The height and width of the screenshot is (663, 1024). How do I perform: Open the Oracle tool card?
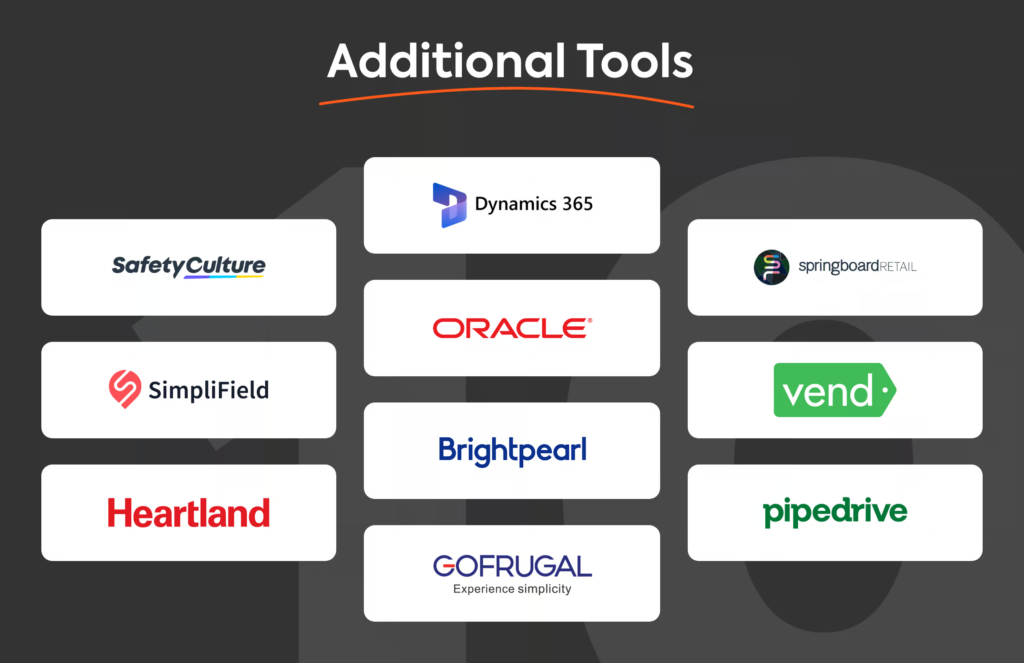click(512, 328)
